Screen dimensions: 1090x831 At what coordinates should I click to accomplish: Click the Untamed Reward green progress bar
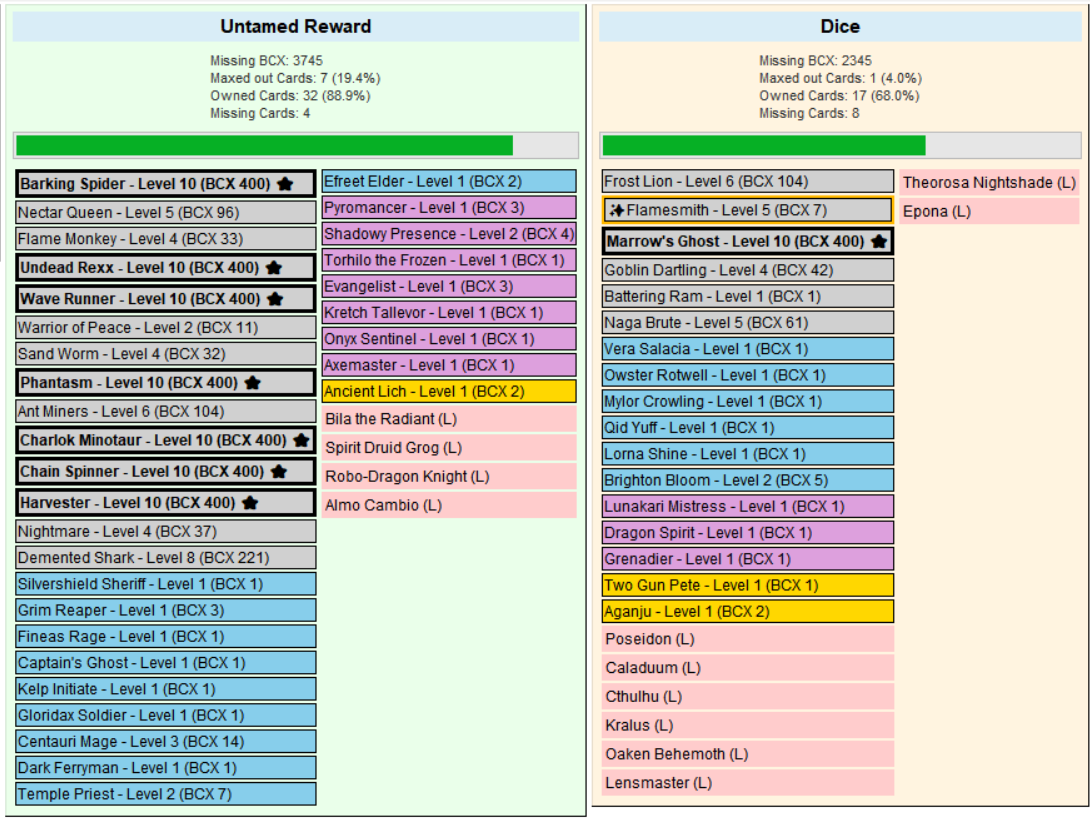[264, 145]
